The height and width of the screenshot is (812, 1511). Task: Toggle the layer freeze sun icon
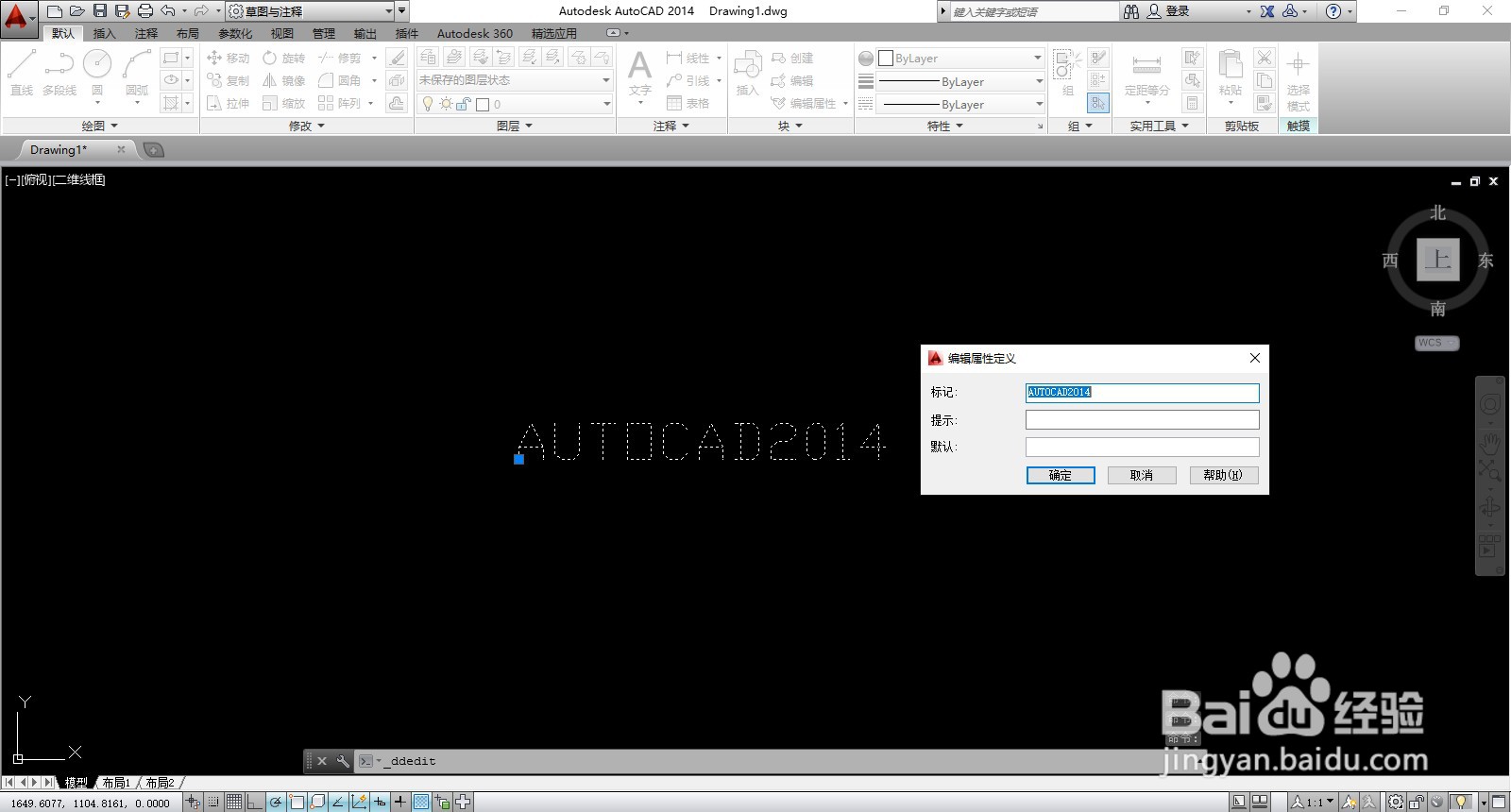tap(446, 104)
